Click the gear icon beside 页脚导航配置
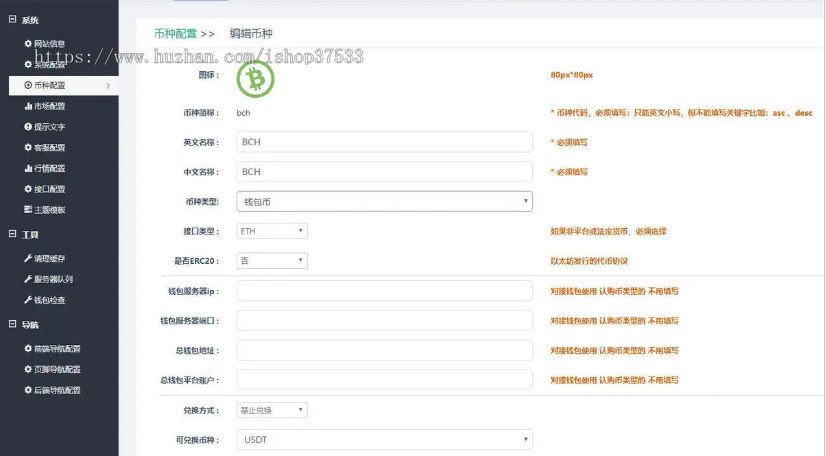The image size is (826, 456). 28,370
